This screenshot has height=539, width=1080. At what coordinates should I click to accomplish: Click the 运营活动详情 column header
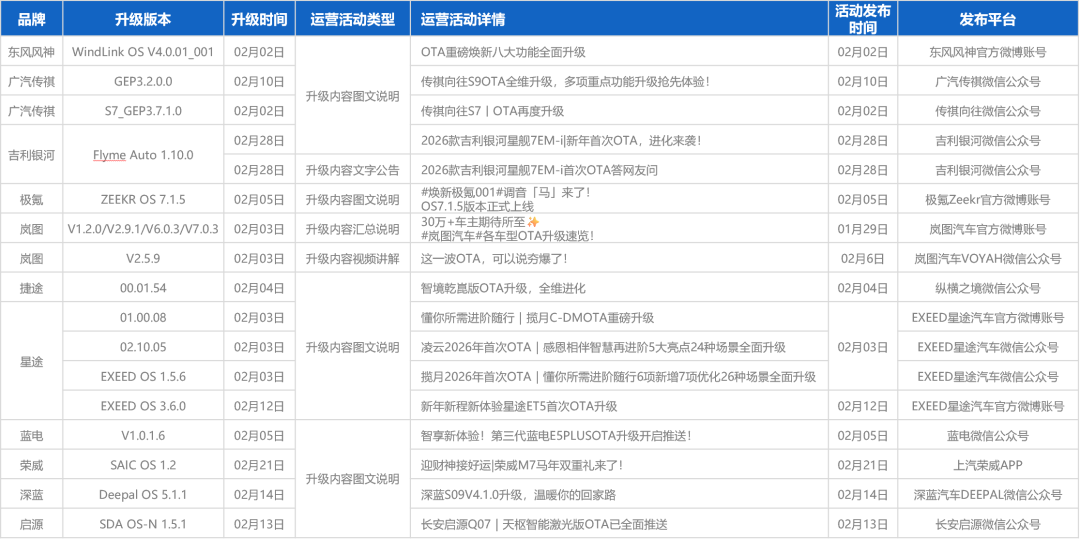click(619, 19)
